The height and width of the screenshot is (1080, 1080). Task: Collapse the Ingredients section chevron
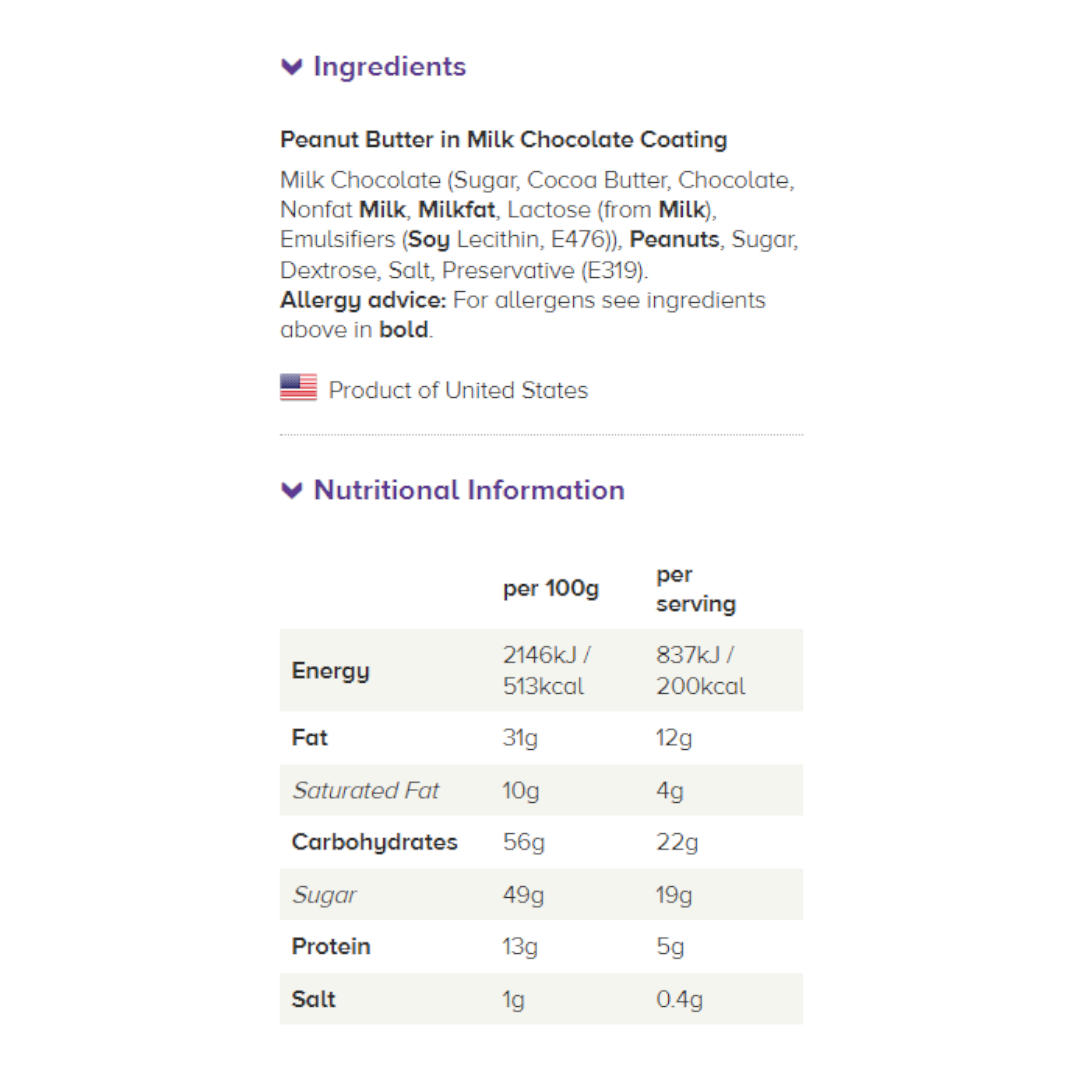pyautogui.click(x=292, y=67)
